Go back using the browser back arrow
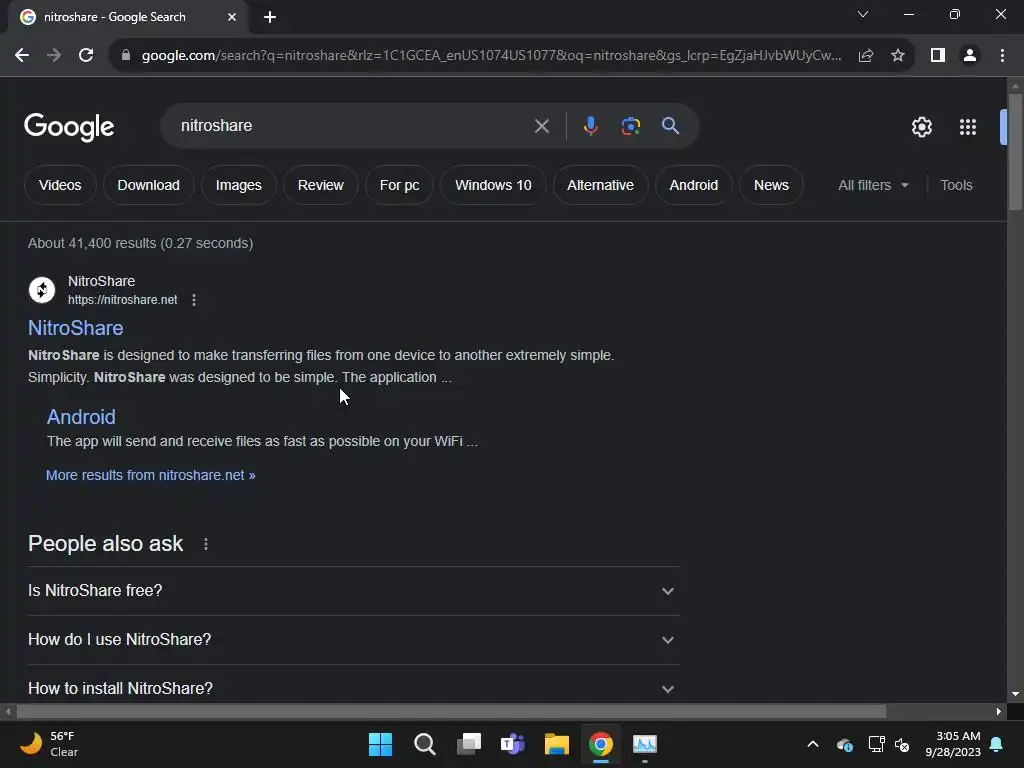This screenshot has width=1024, height=768. [x=22, y=56]
